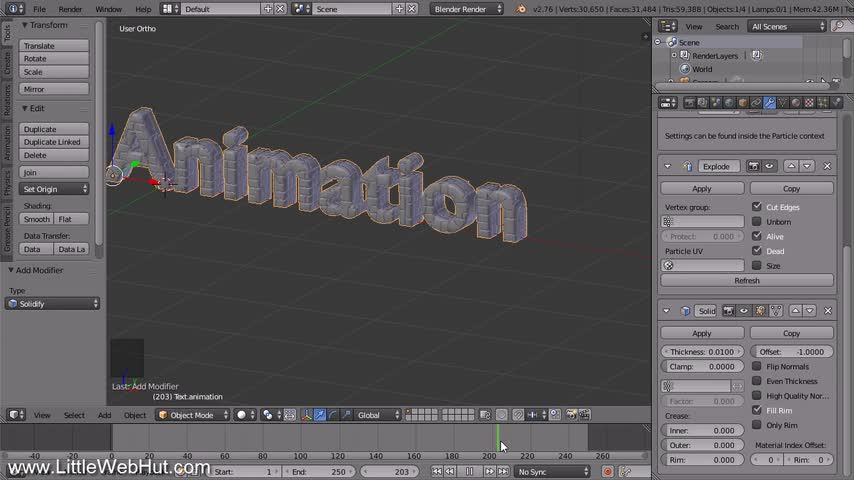
Task: Click Copy on the Solidify modifier
Action: click(x=791, y=333)
